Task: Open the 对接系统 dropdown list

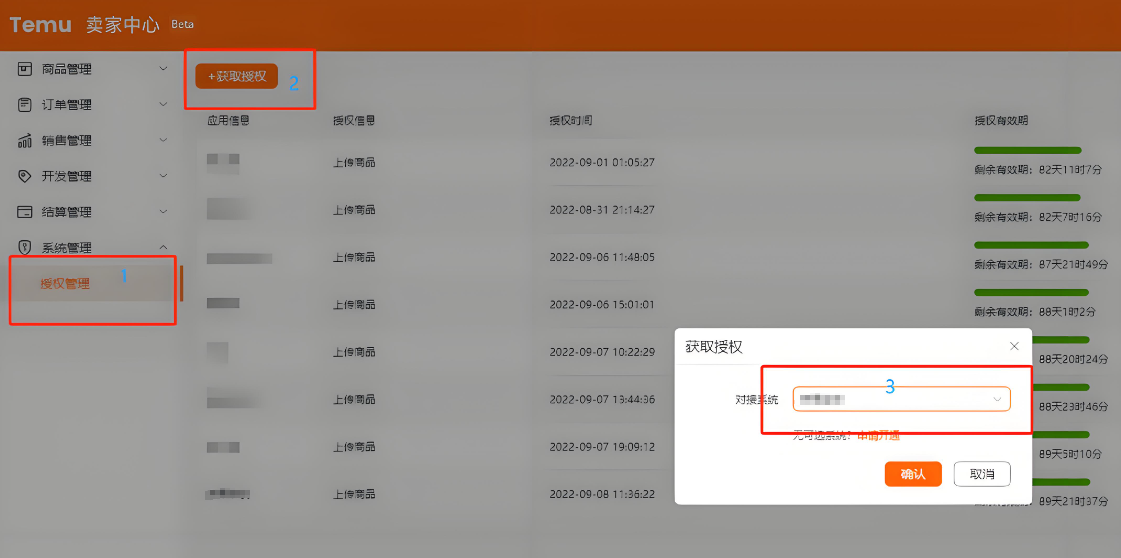Action: pos(901,400)
